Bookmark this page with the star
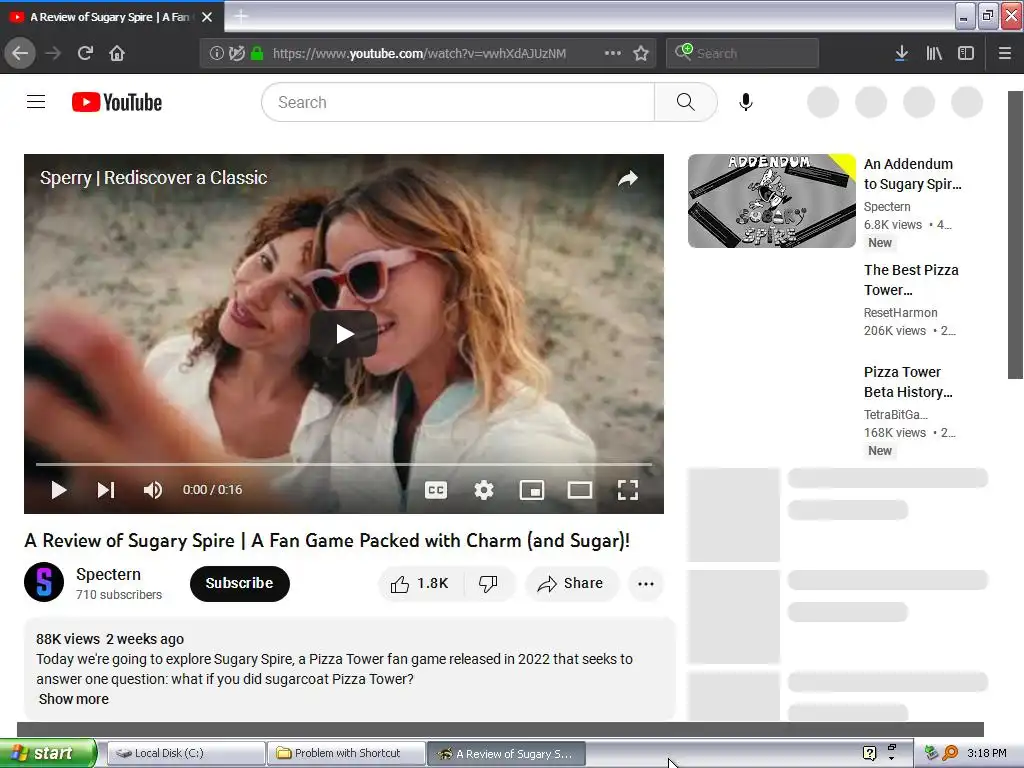The image size is (1024, 768). coord(641,54)
